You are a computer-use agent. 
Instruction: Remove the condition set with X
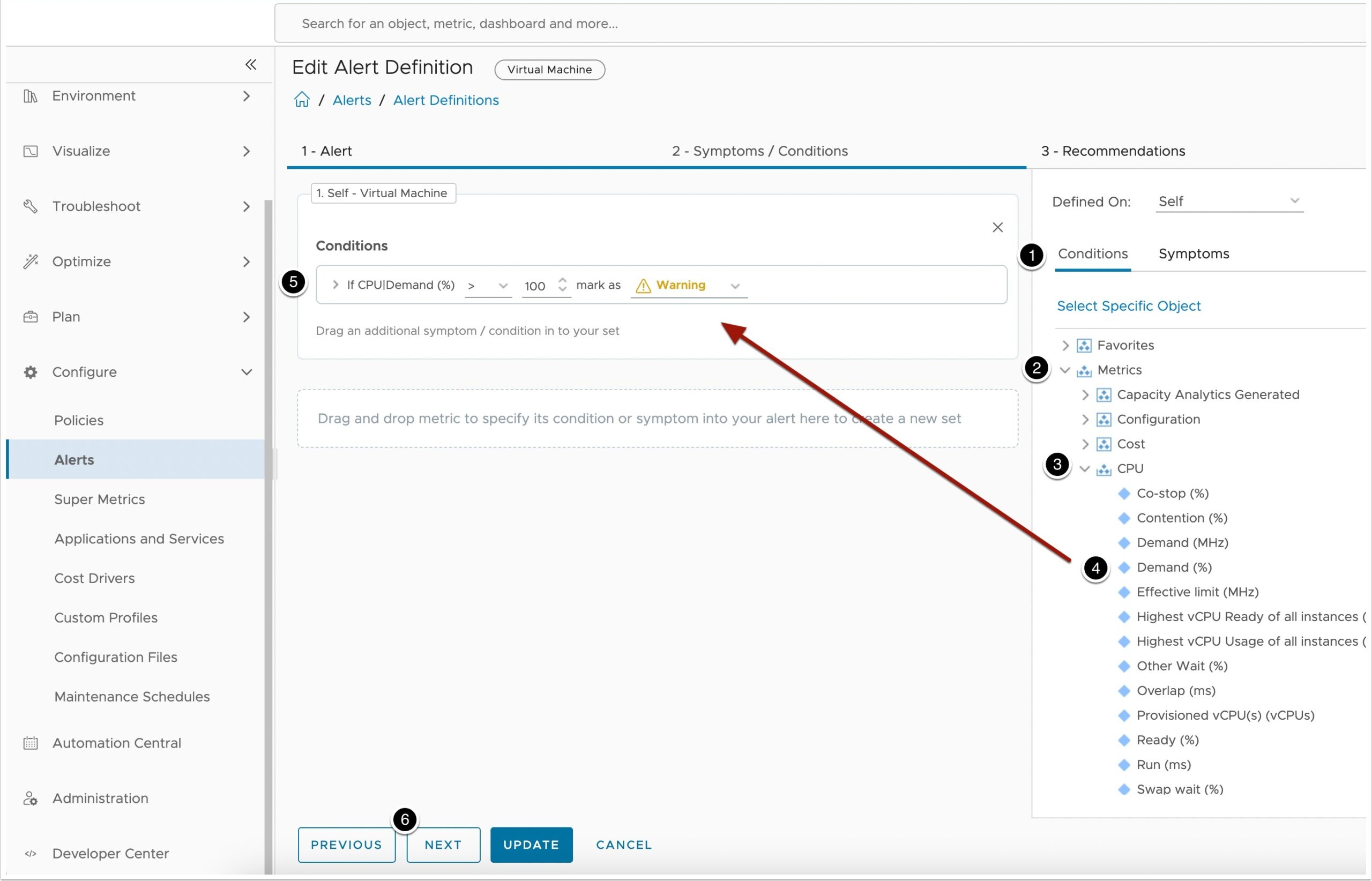[997, 227]
